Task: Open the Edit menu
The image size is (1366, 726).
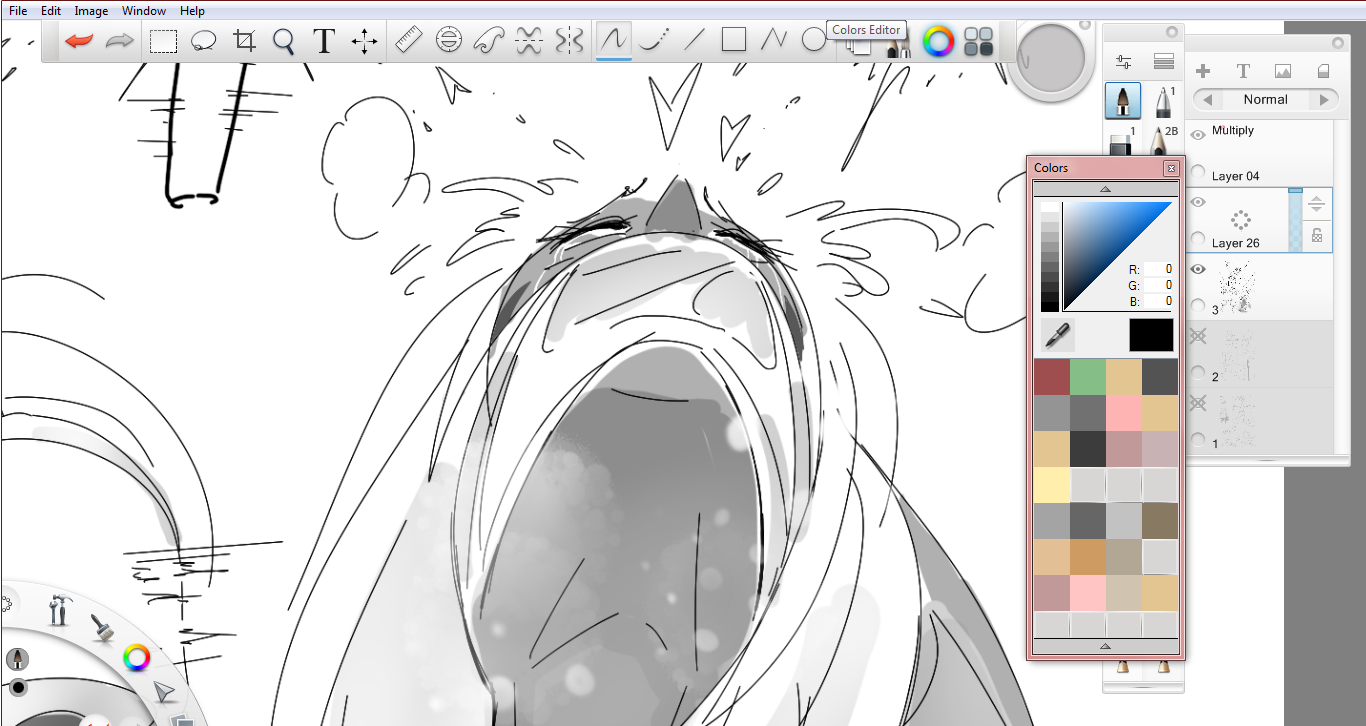Action: tap(51, 11)
